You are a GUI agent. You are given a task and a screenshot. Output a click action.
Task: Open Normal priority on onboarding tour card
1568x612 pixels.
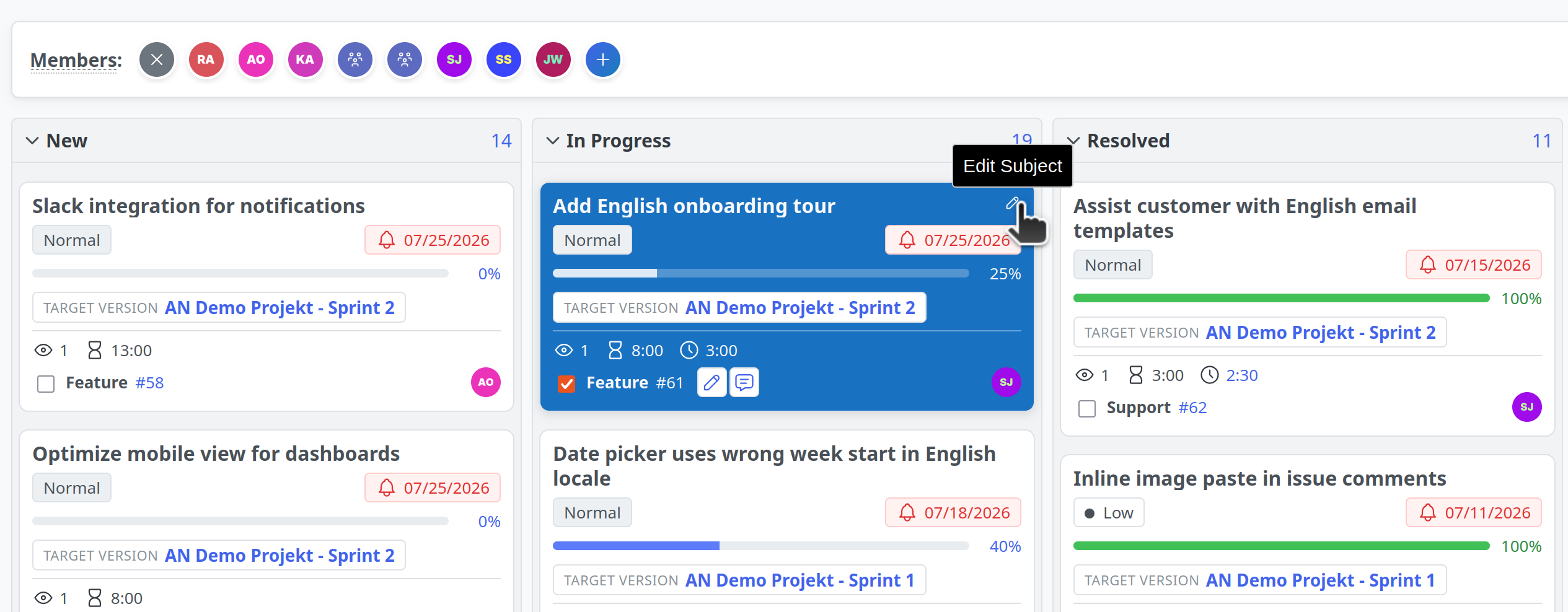592,240
